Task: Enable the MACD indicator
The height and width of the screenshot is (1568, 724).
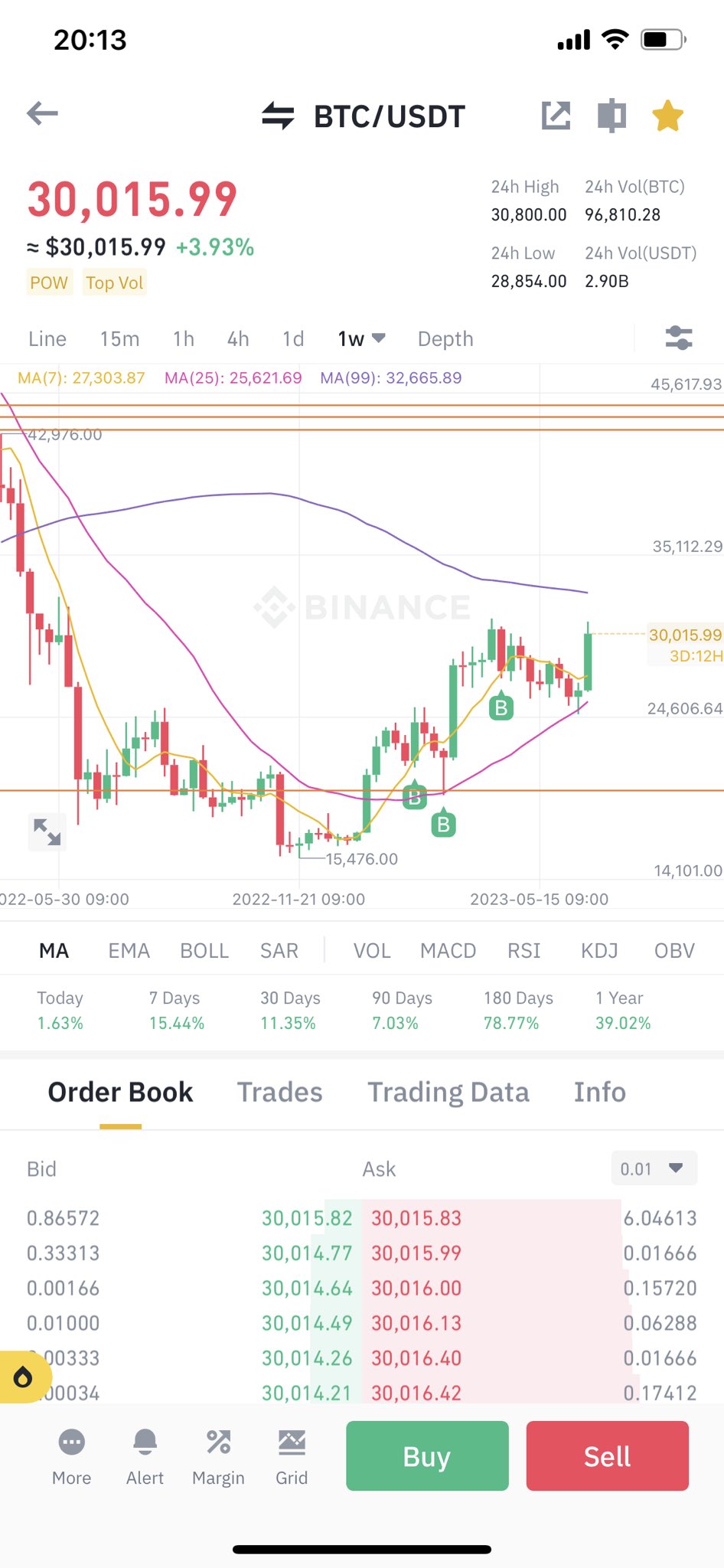Action: tap(448, 950)
